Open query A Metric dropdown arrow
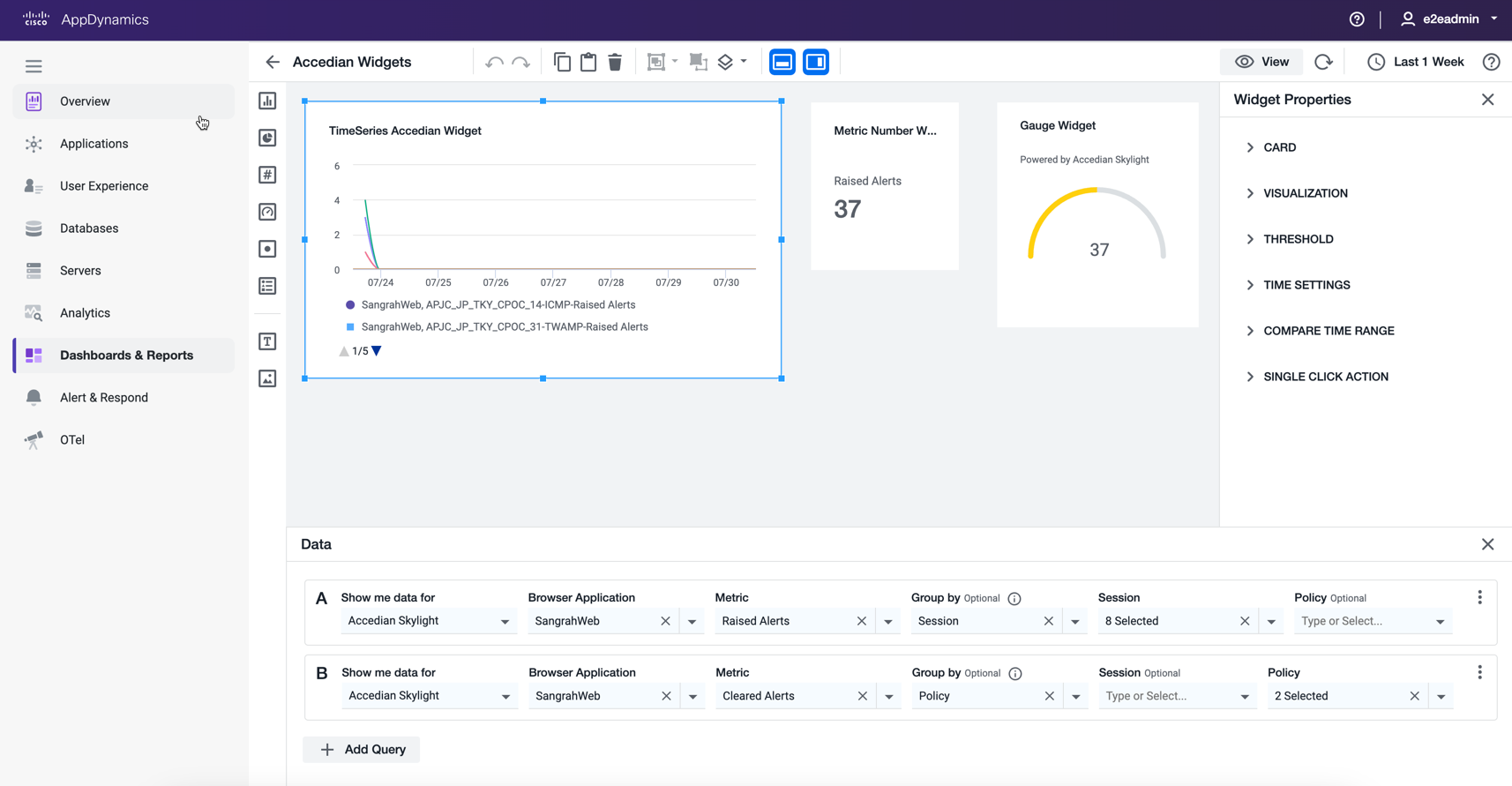Image resolution: width=1512 pixels, height=786 pixels. [x=888, y=621]
